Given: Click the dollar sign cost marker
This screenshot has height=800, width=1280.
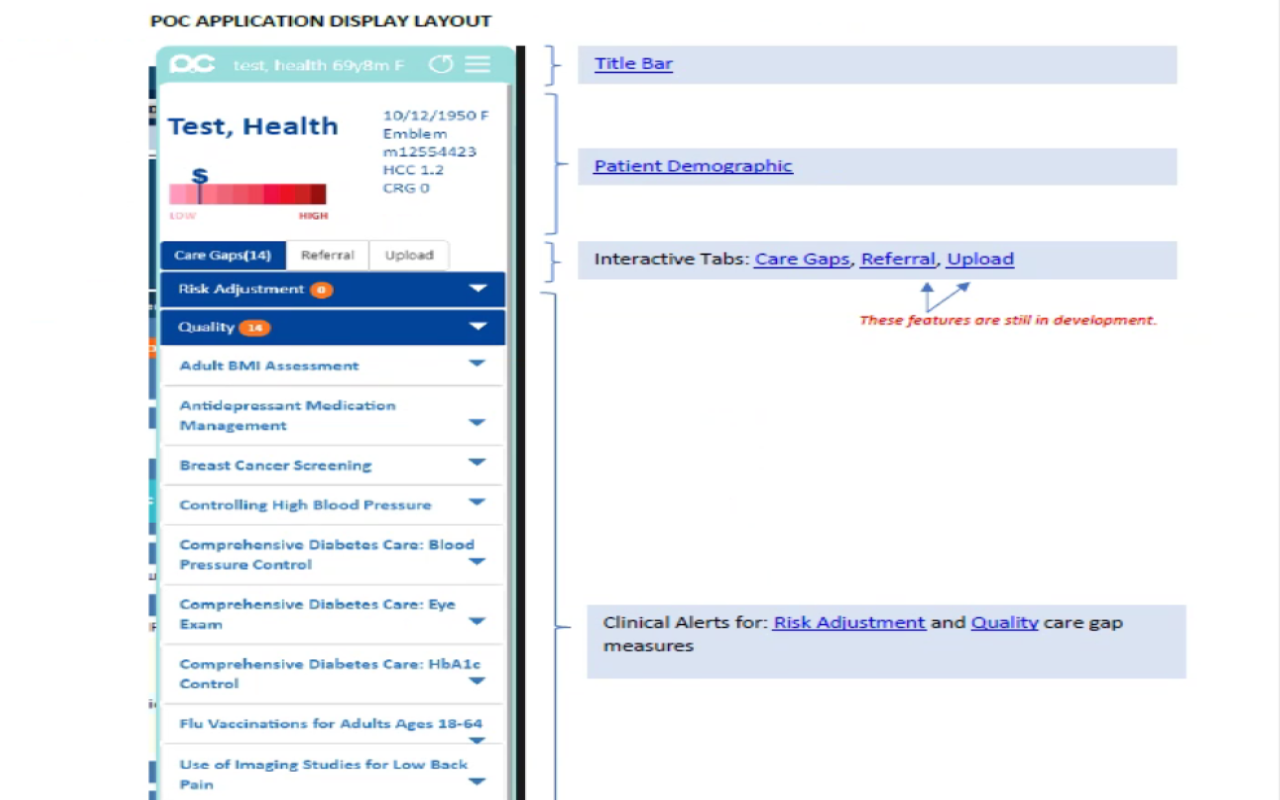Looking at the screenshot, I should pos(200,177).
